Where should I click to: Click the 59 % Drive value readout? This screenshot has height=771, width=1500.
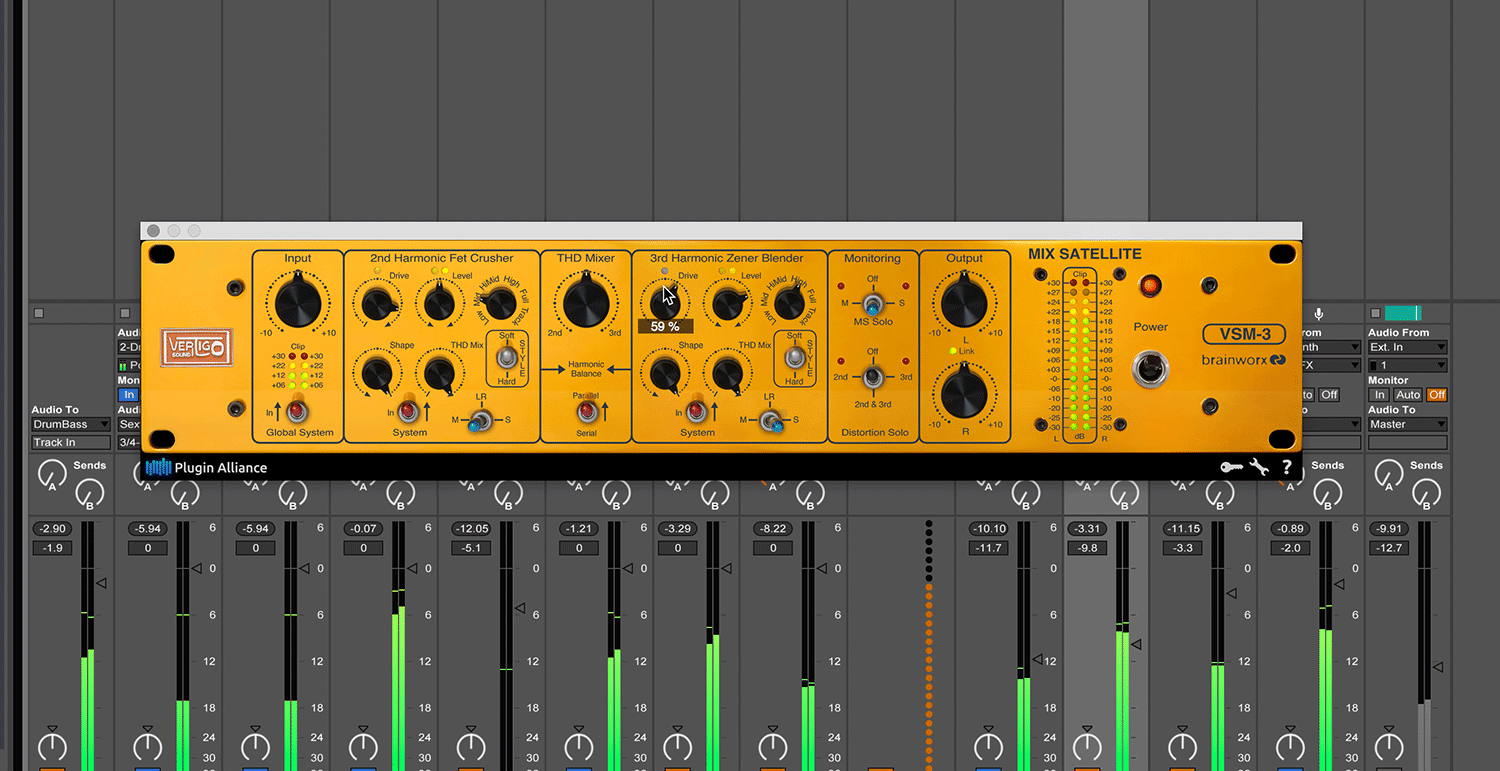coord(665,326)
